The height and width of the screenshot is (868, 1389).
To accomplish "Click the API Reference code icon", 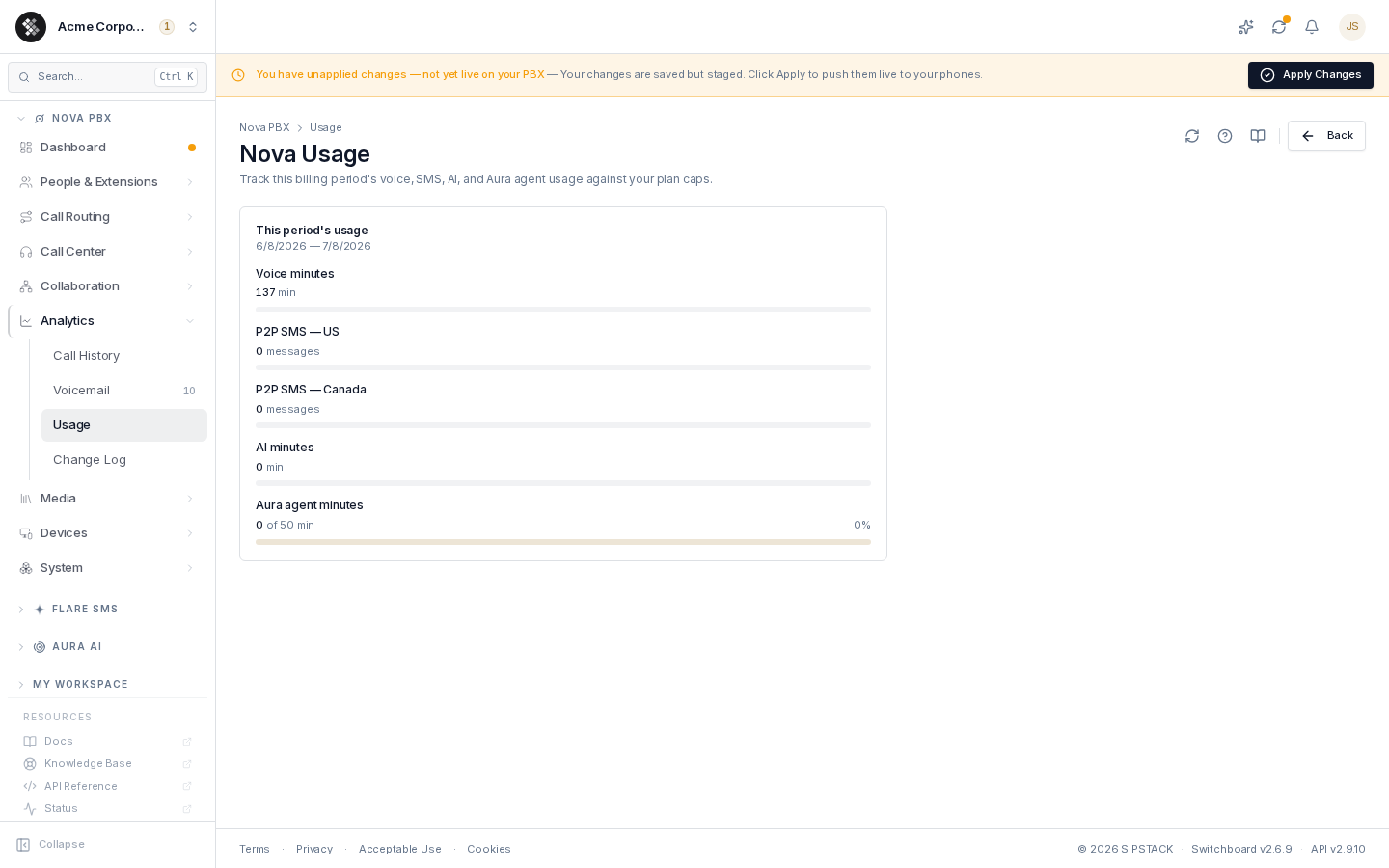I will [30, 787].
